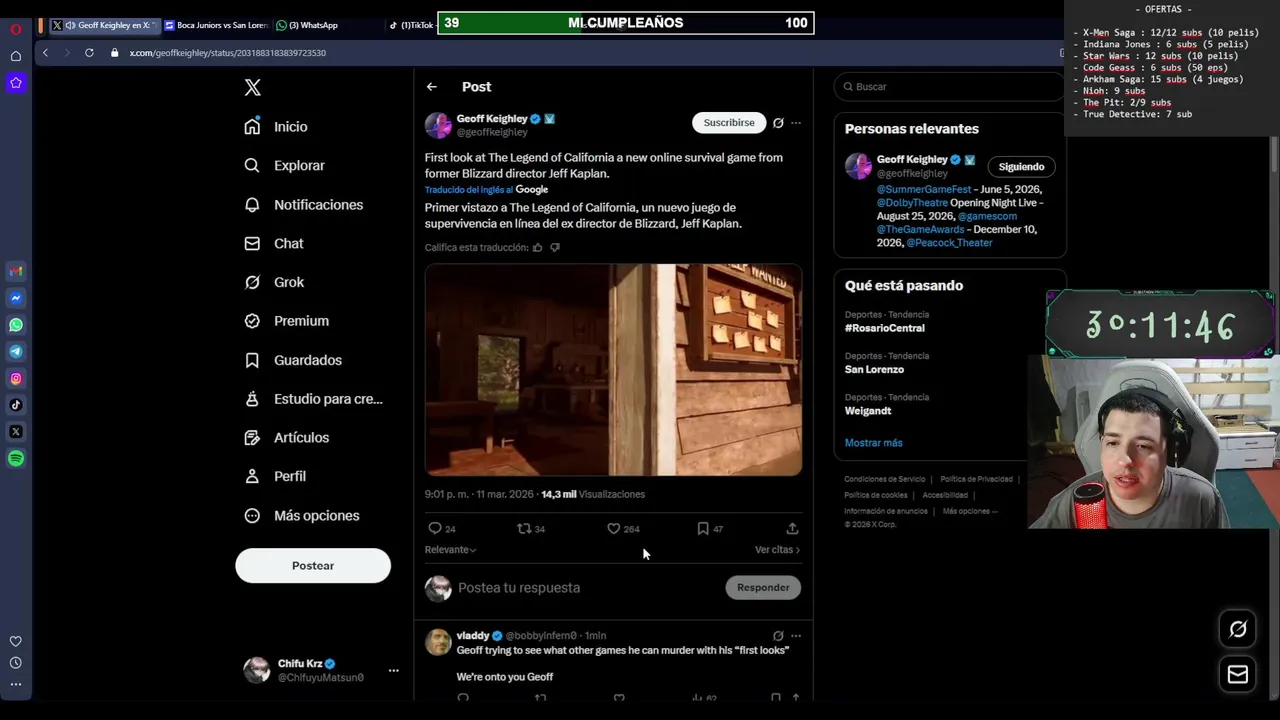Open Perfil in the navigation
1280x720 pixels.
click(x=275, y=477)
